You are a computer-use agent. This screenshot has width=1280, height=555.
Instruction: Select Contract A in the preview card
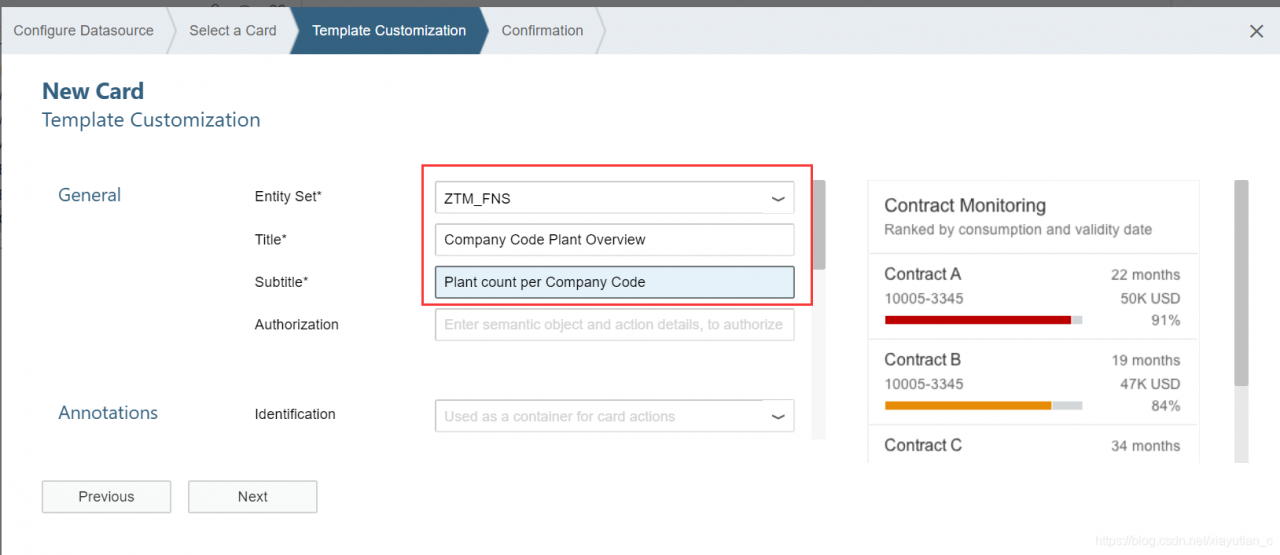pos(923,274)
